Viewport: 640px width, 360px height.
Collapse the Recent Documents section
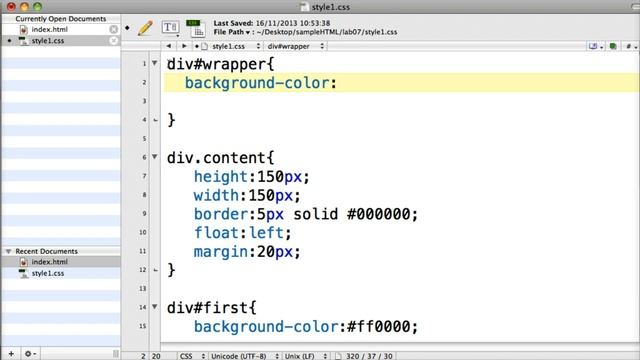pyautogui.click(x=8, y=251)
